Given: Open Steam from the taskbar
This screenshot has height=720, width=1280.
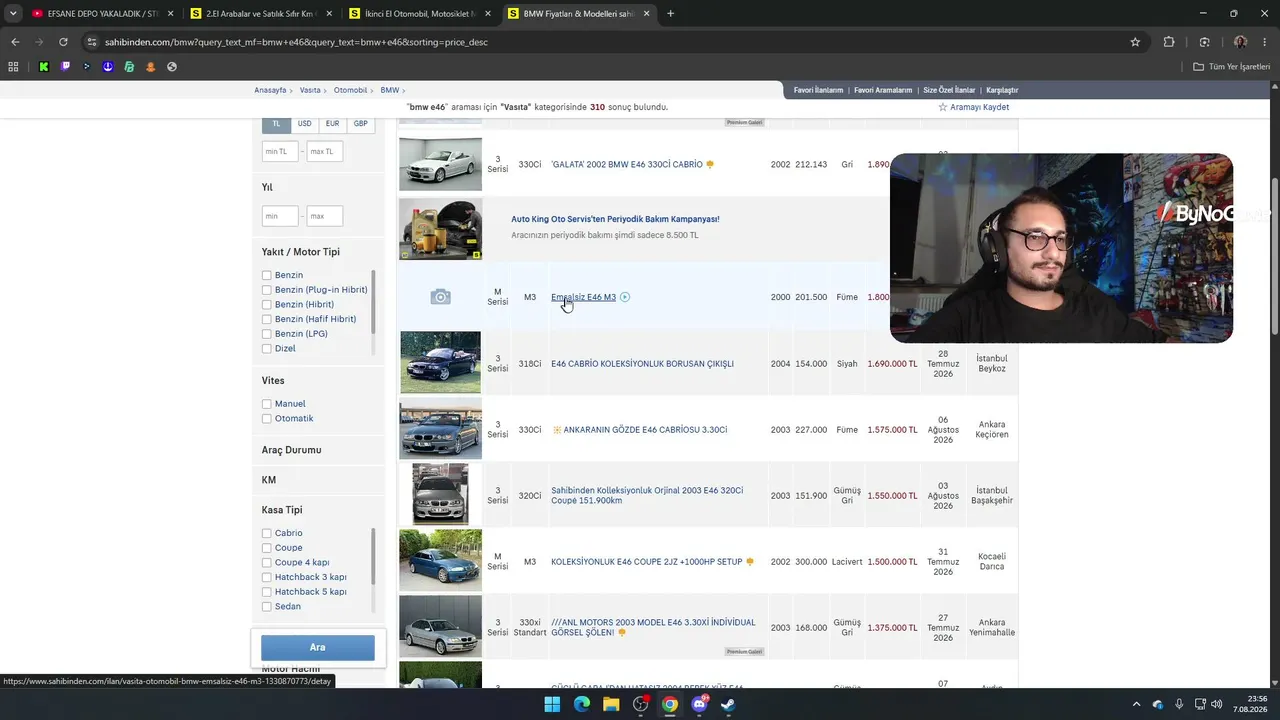Looking at the screenshot, I should (x=729, y=704).
